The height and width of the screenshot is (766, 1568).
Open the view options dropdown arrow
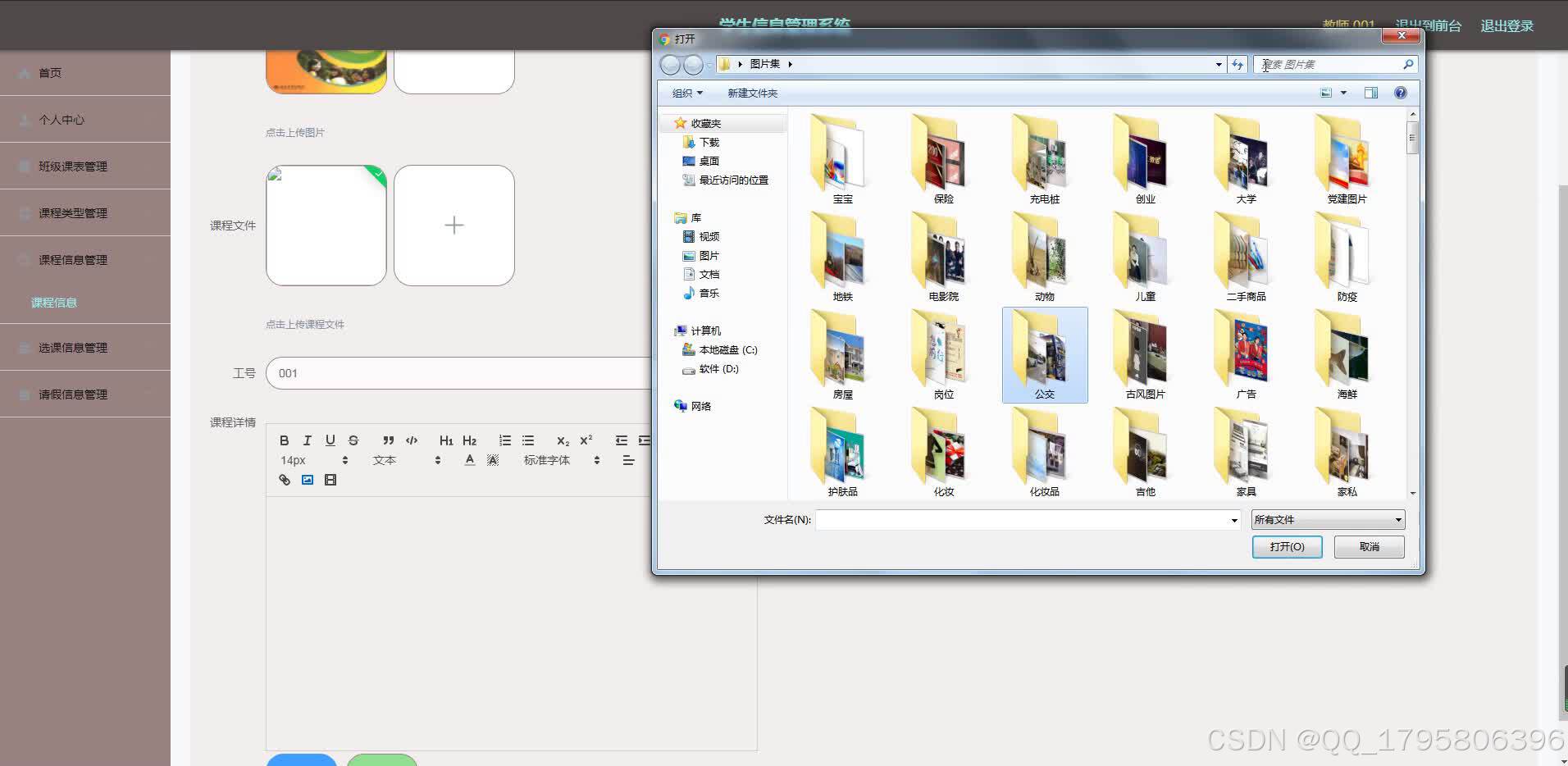(1343, 93)
